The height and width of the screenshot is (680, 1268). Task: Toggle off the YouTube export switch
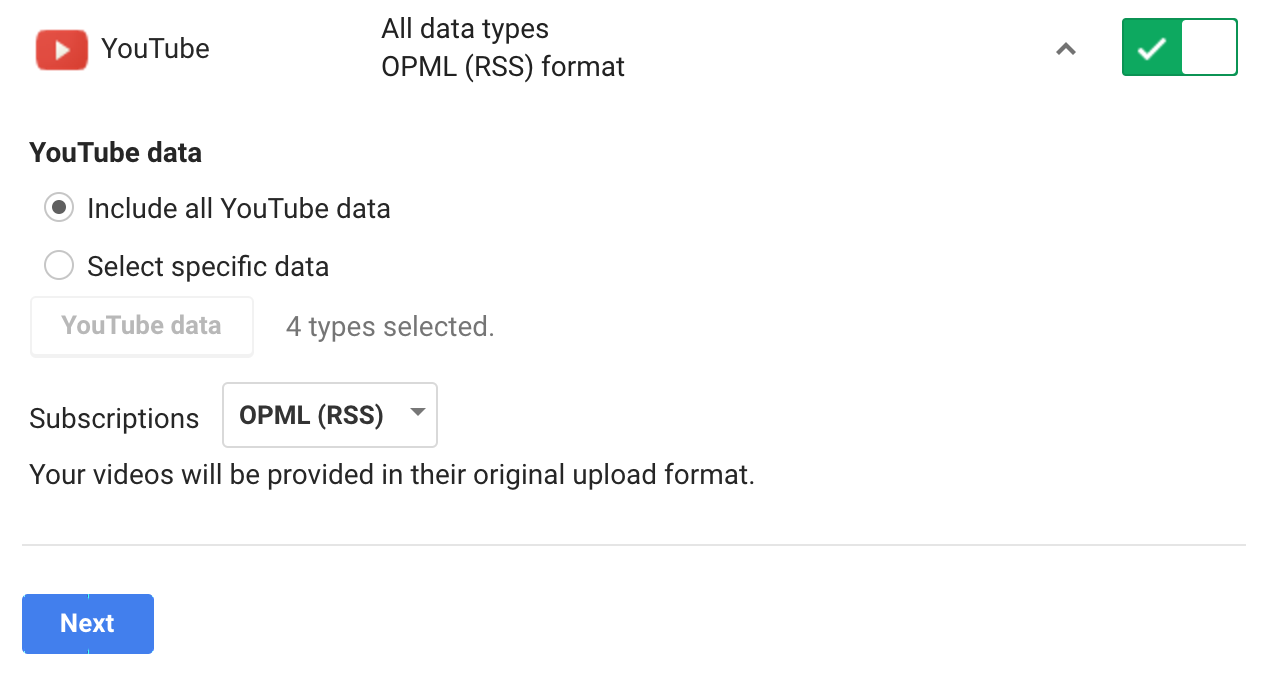click(x=1179, y=47)
